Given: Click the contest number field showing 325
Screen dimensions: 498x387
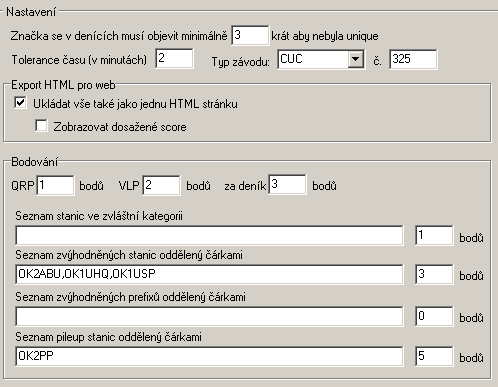Looking at the screenshot, I should [x=413, y=59].
